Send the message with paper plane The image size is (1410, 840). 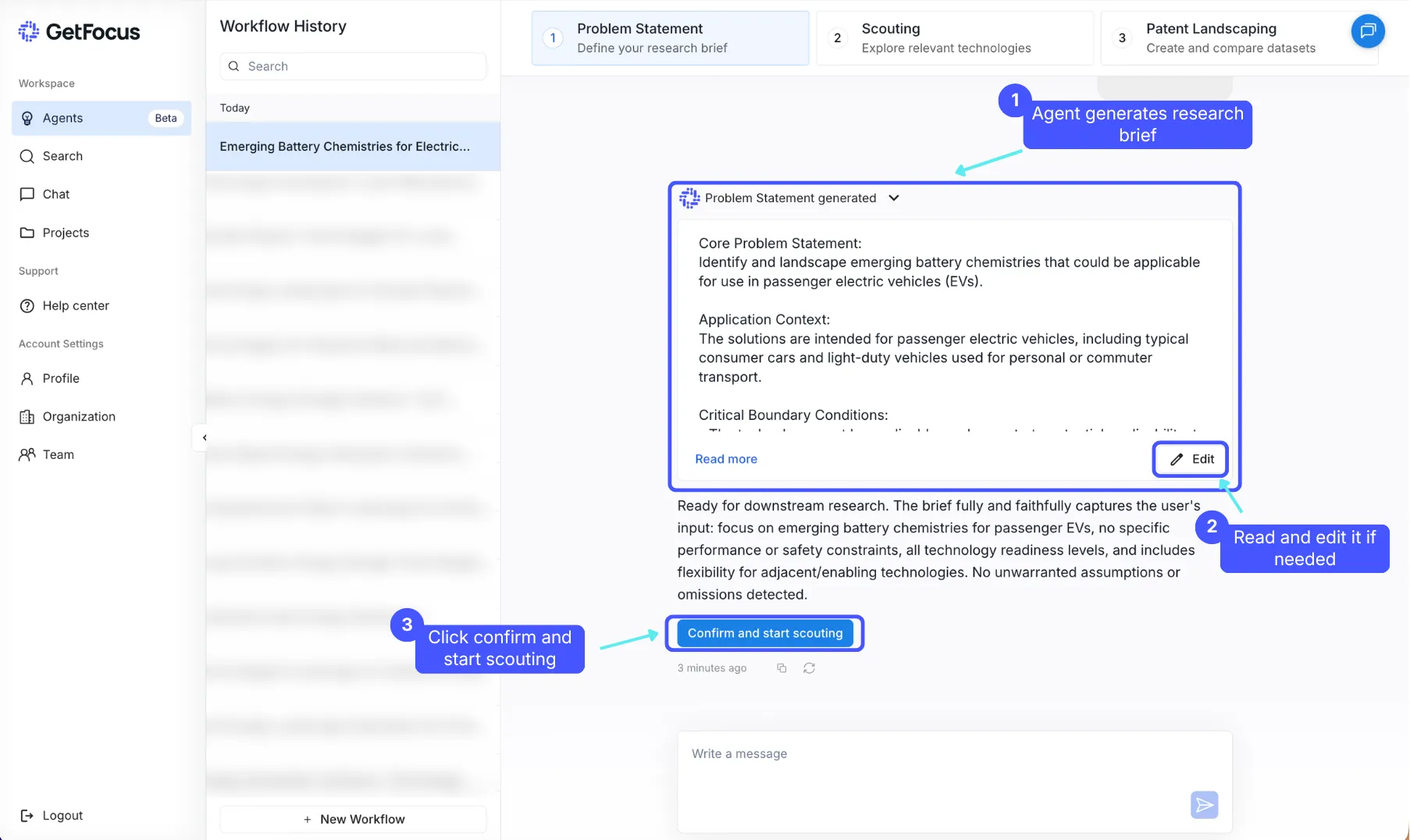[1204, 805]
